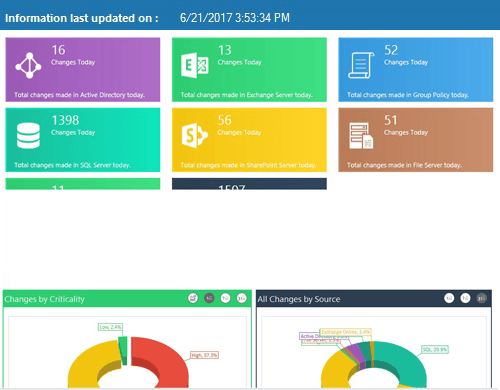
Task: Open chart options icon in Changes by Criticality
Action: tap(193, 298)
